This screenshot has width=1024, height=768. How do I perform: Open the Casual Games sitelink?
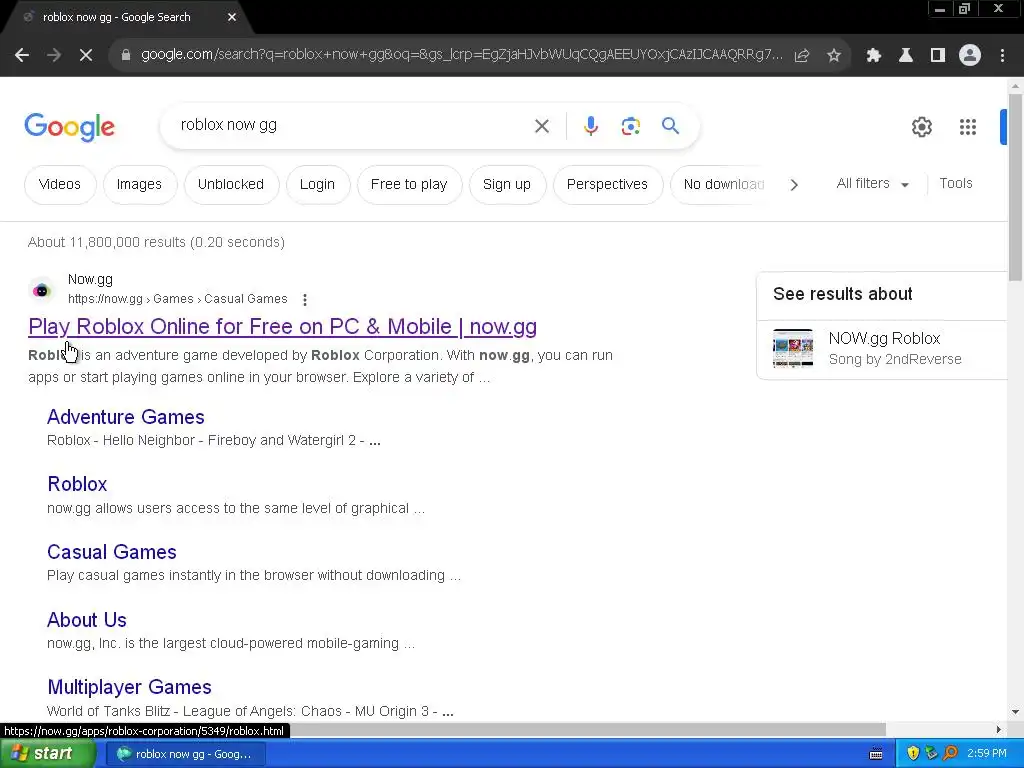[x=112, y=552]
